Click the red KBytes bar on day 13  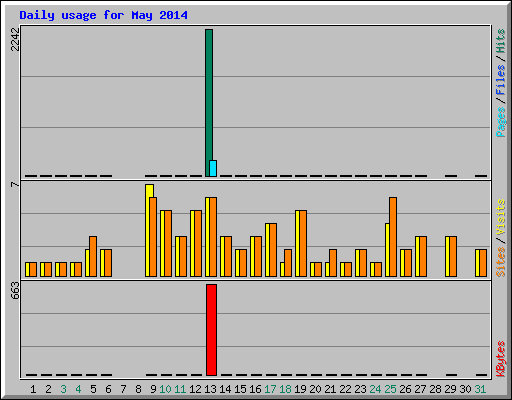point(211,330)
